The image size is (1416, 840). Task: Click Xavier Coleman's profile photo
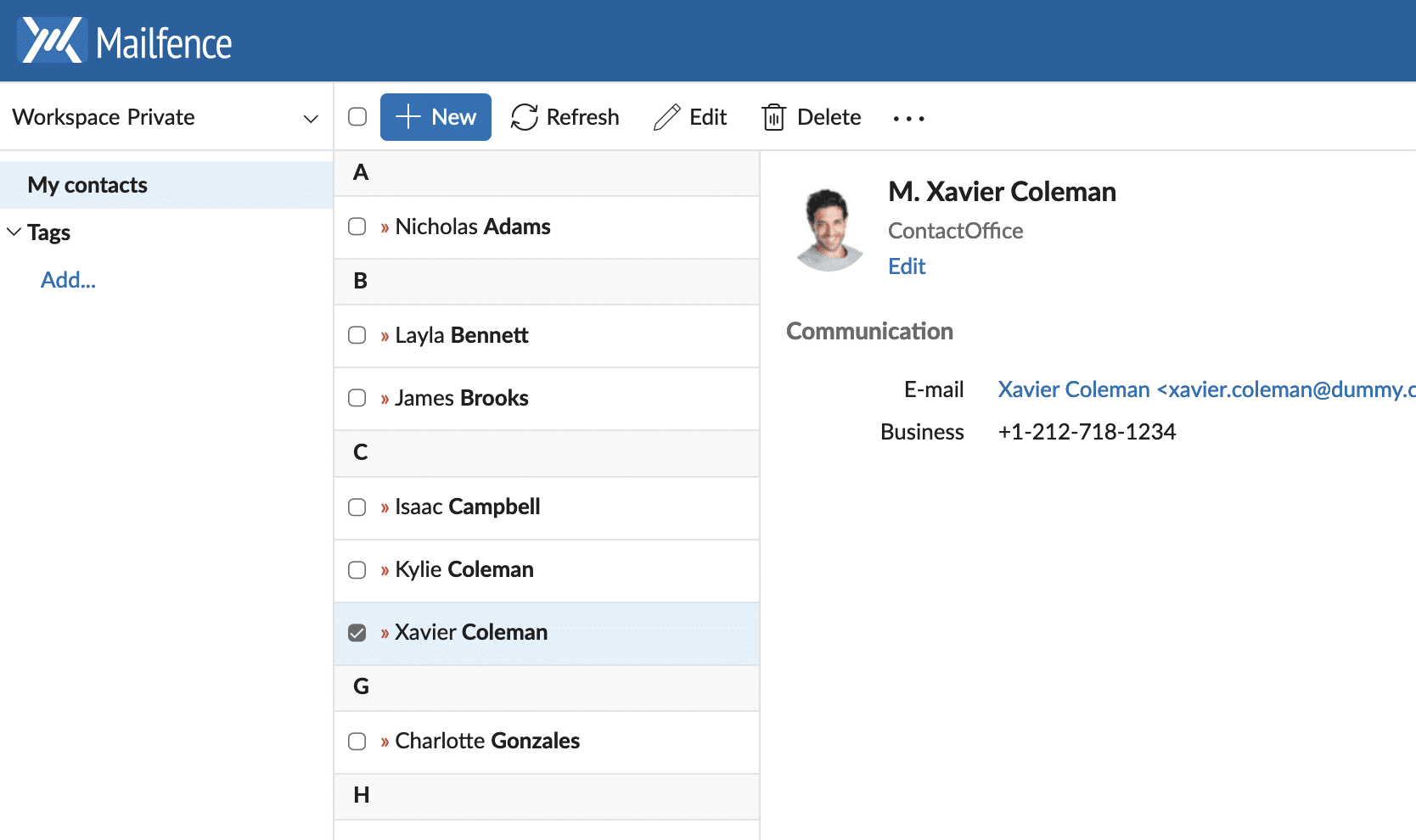pyautogui.click(x=829, y=229)
